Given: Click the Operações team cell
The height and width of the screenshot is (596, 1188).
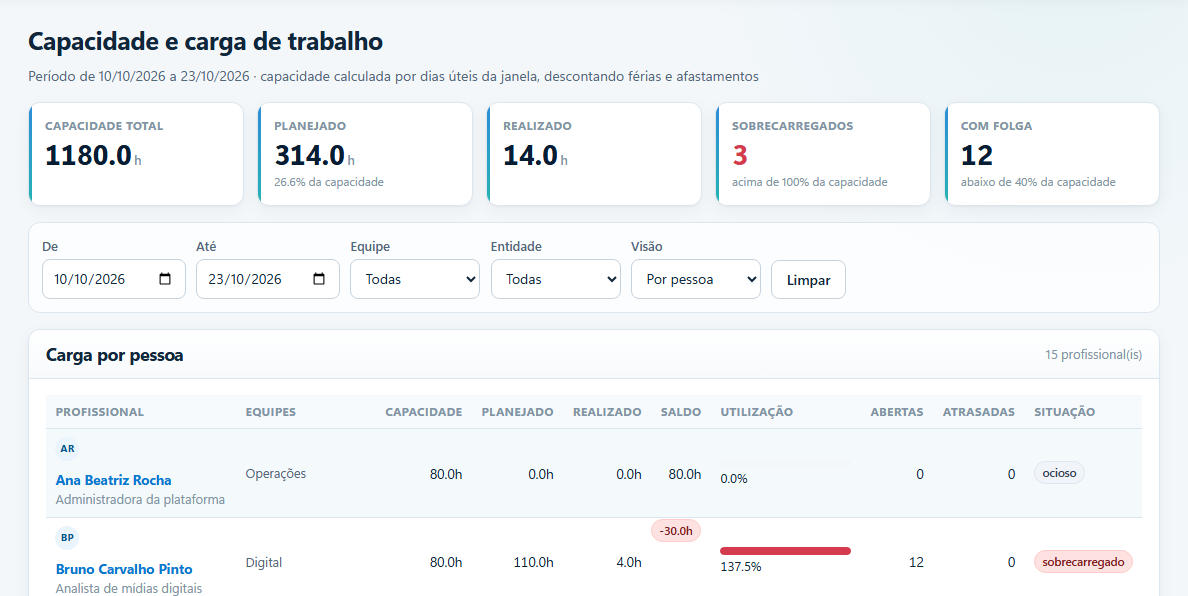Looking at the screenshot, I should tap(276, 473).
